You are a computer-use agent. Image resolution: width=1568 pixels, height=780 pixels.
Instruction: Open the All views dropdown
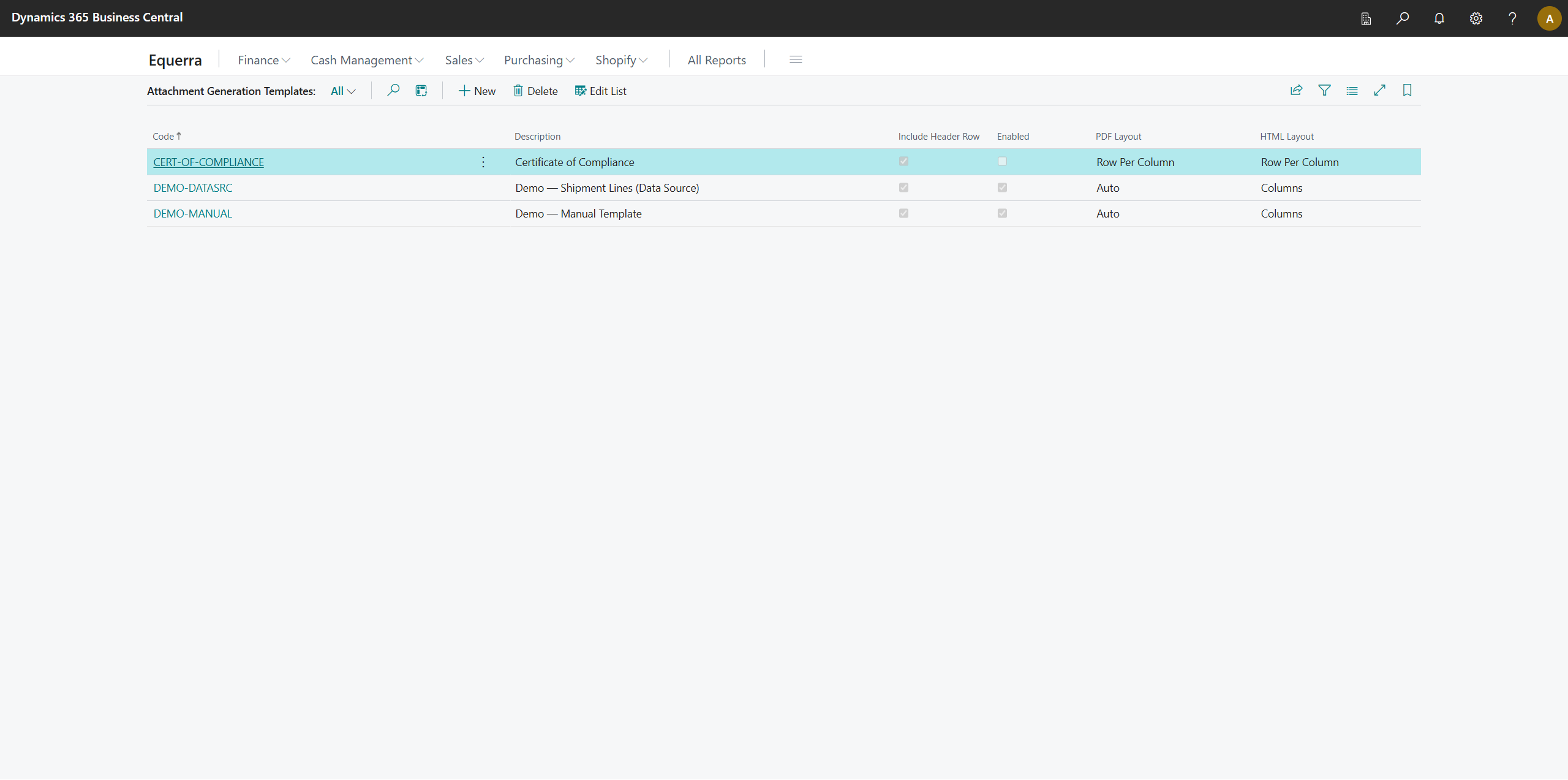[x=343, y=91]
